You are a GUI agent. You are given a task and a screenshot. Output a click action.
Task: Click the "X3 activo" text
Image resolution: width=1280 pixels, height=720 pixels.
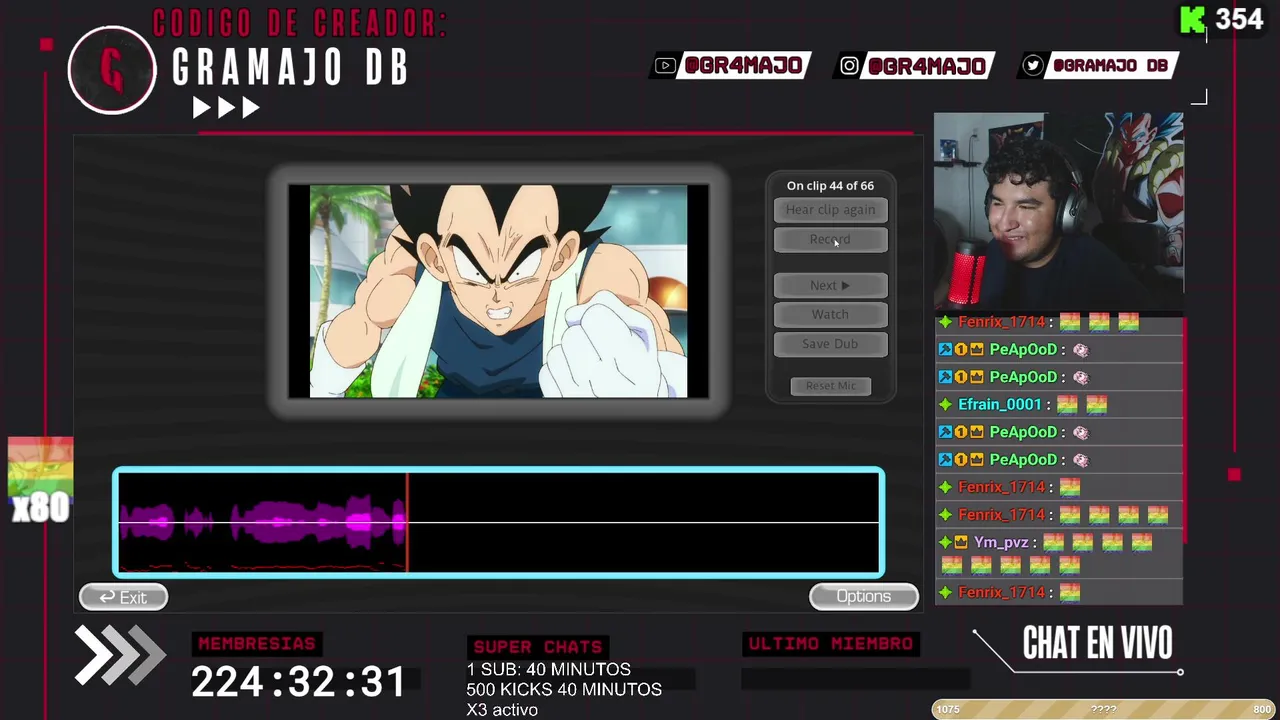click(x=502, y=710)
